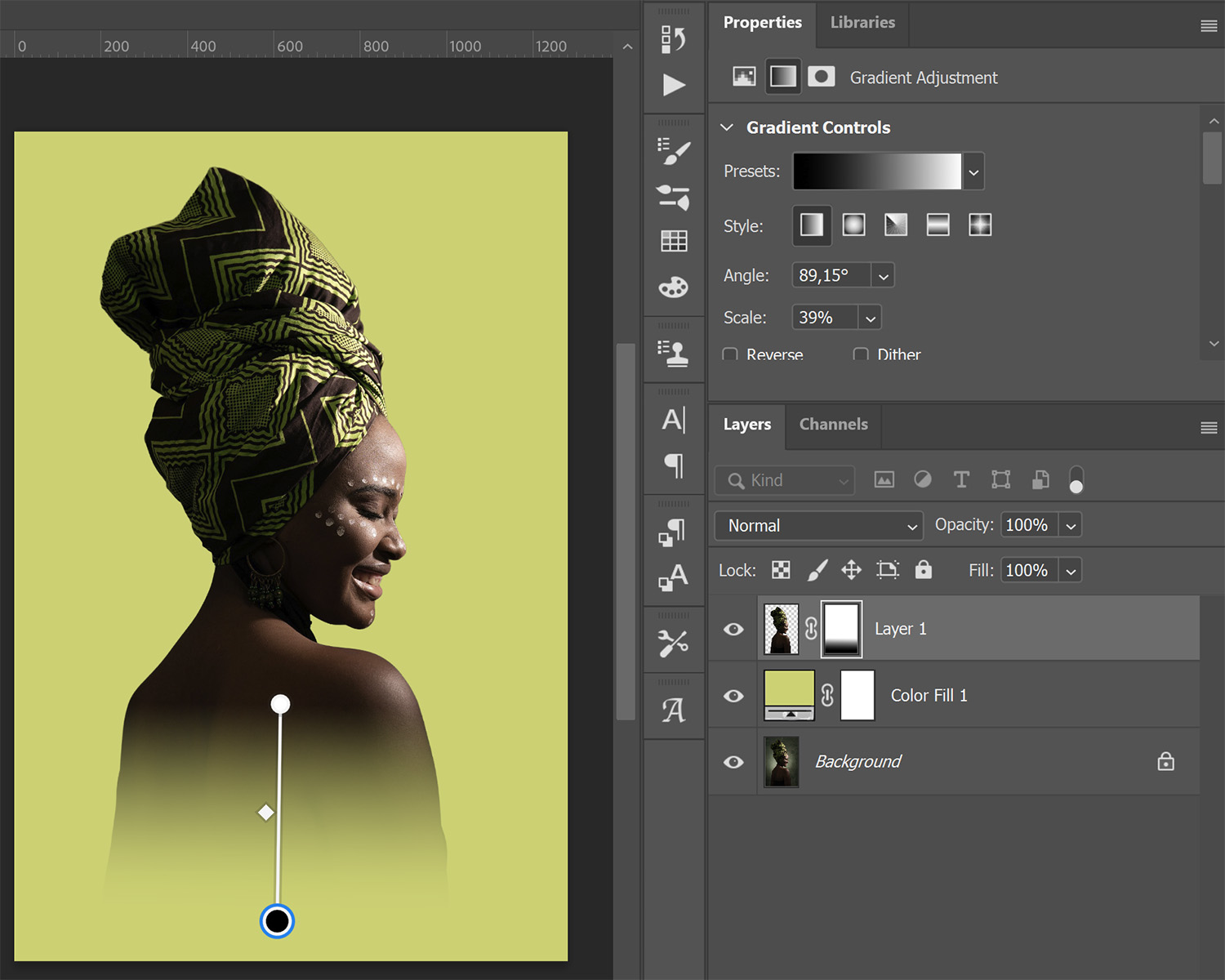This screenshot has width=1225, height=980.
Task: Select the Radial gradient style icon
Action: [853, 225]
